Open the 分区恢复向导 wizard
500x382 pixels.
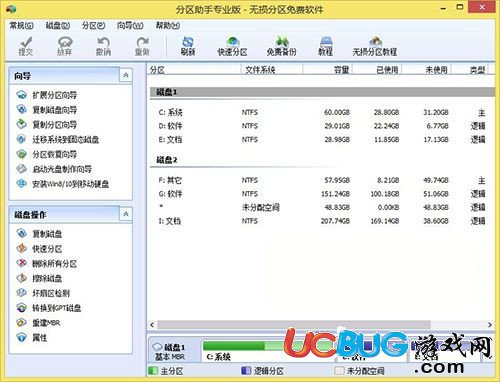coord(47,154)
